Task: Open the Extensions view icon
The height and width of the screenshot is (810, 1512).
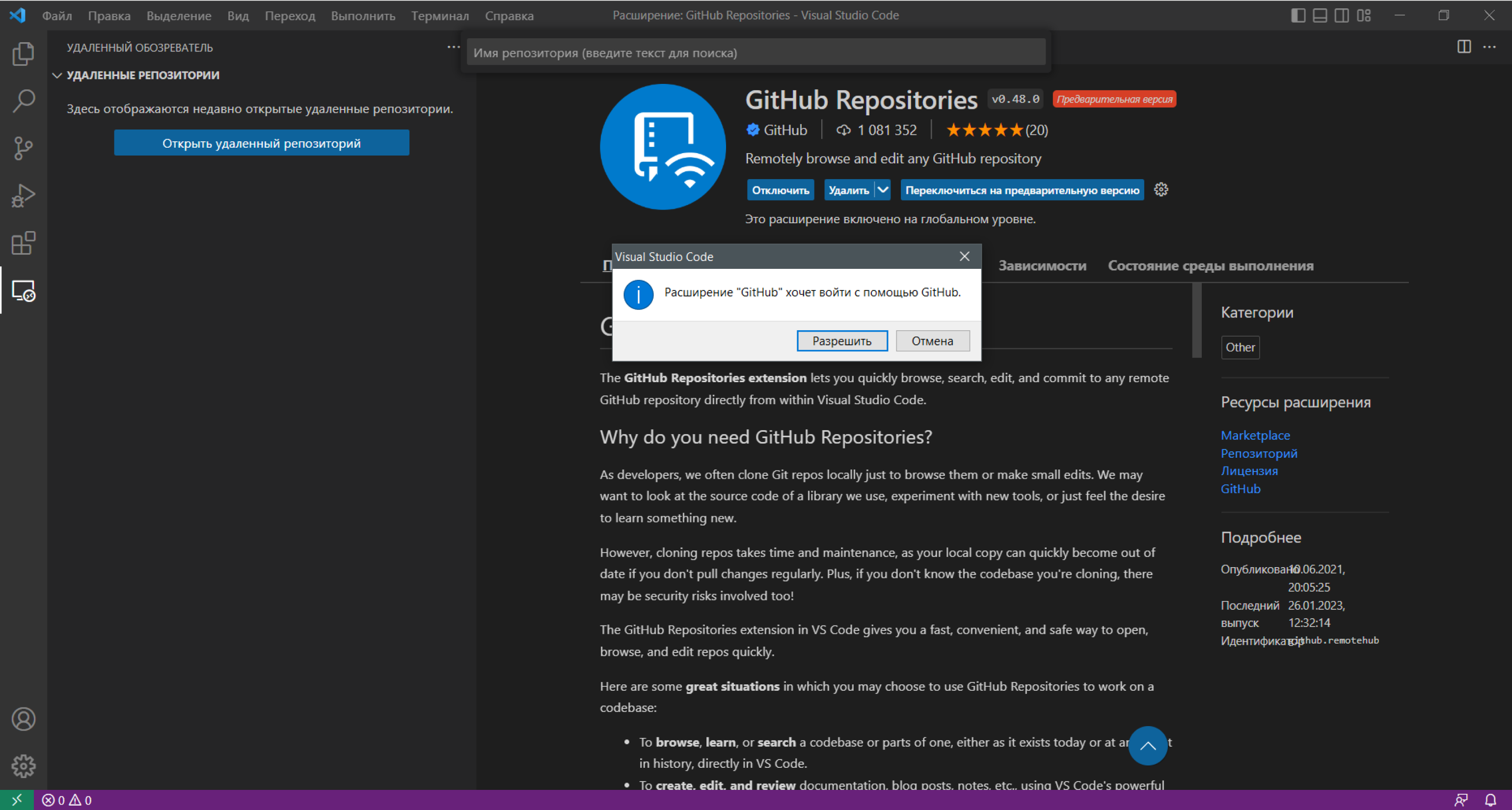Action: (x=24, y=243)
